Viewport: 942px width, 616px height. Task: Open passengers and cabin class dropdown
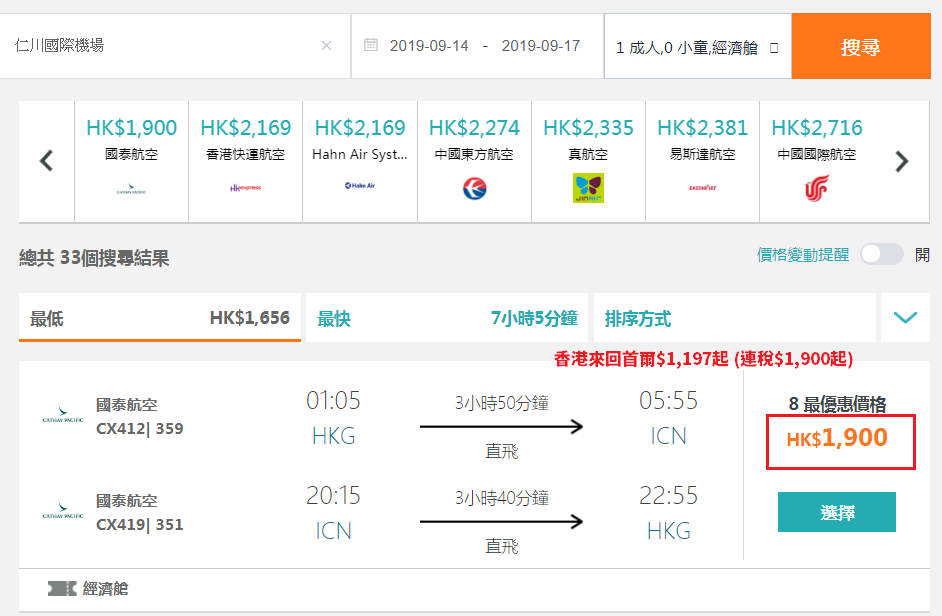click(x=697, y=47)
